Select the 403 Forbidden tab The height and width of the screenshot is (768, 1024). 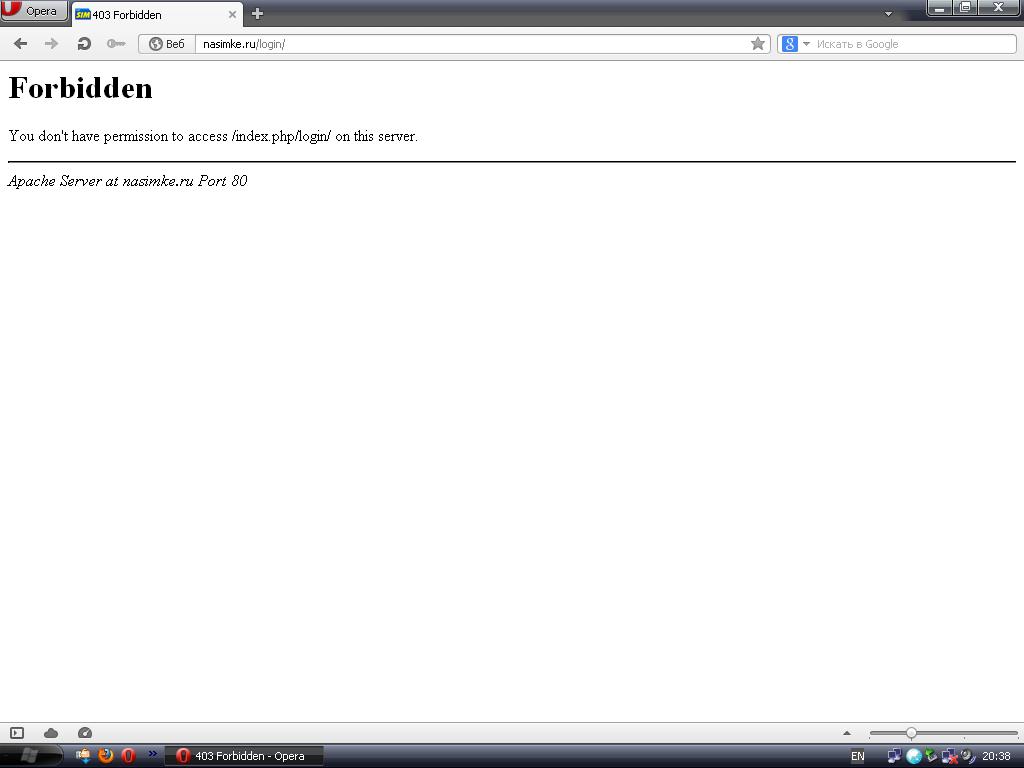[157, 14]
